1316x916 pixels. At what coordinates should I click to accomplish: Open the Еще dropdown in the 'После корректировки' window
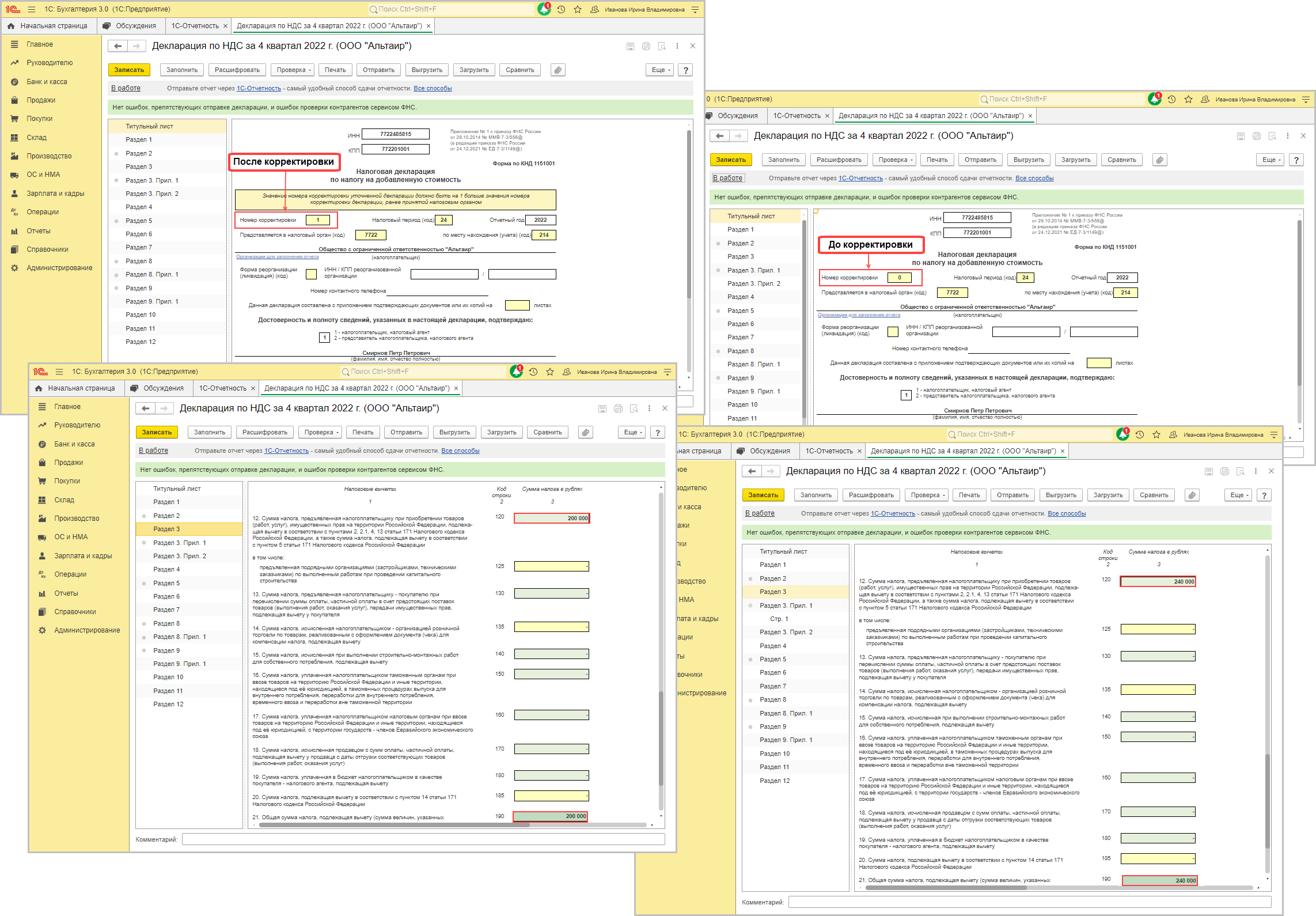(x=660, y=70)
